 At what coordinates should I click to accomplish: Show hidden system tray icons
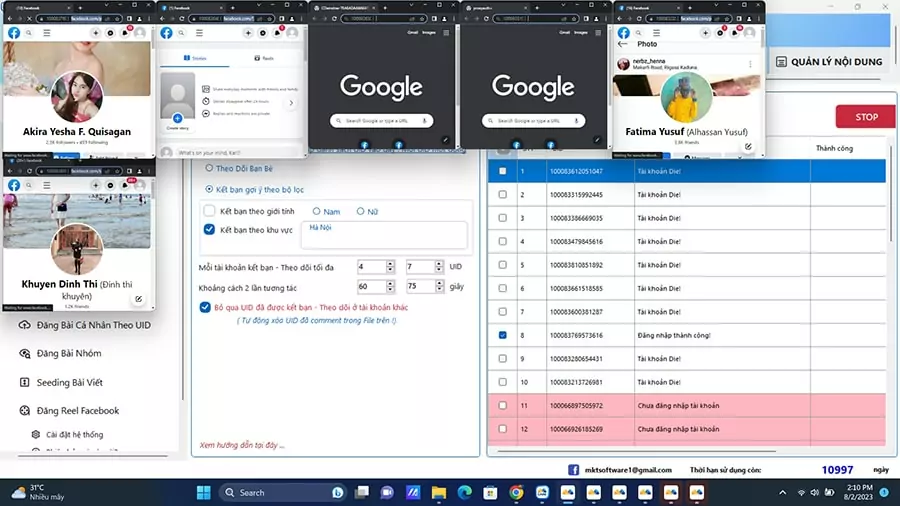pyautogui.click(x=782, y=492)
